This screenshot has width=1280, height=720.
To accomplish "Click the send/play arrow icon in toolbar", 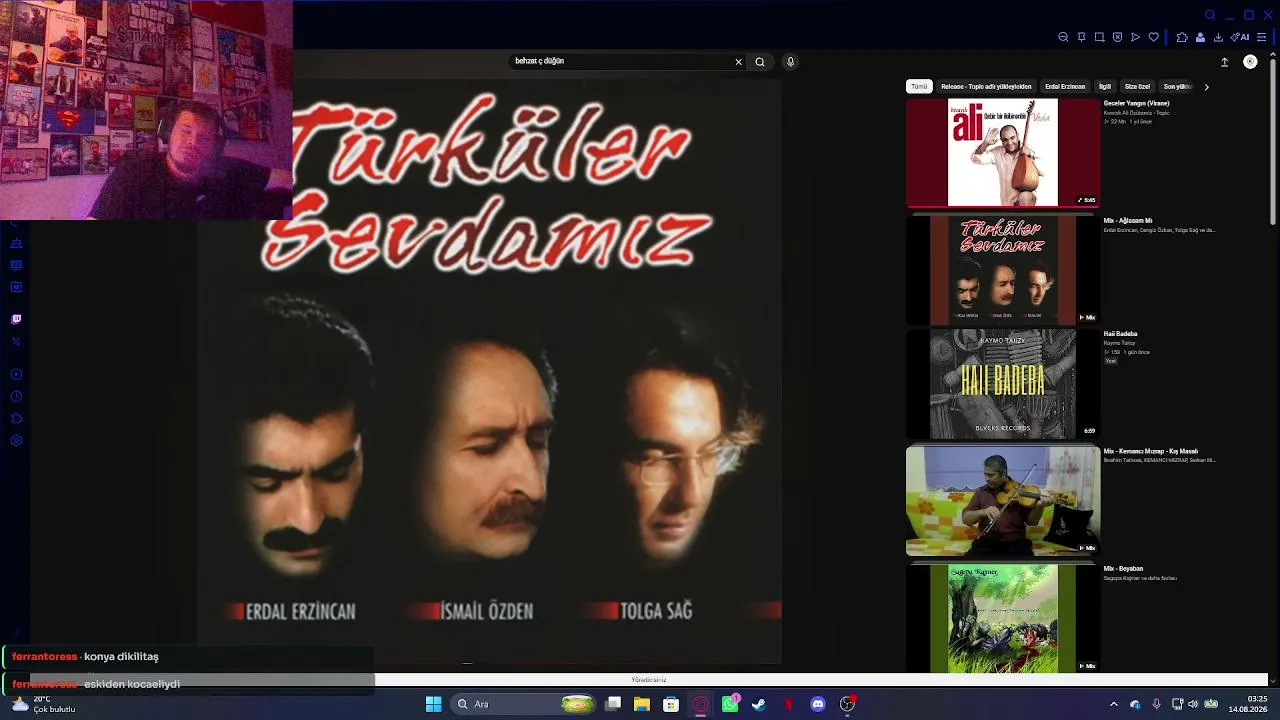I will 1135,37.
